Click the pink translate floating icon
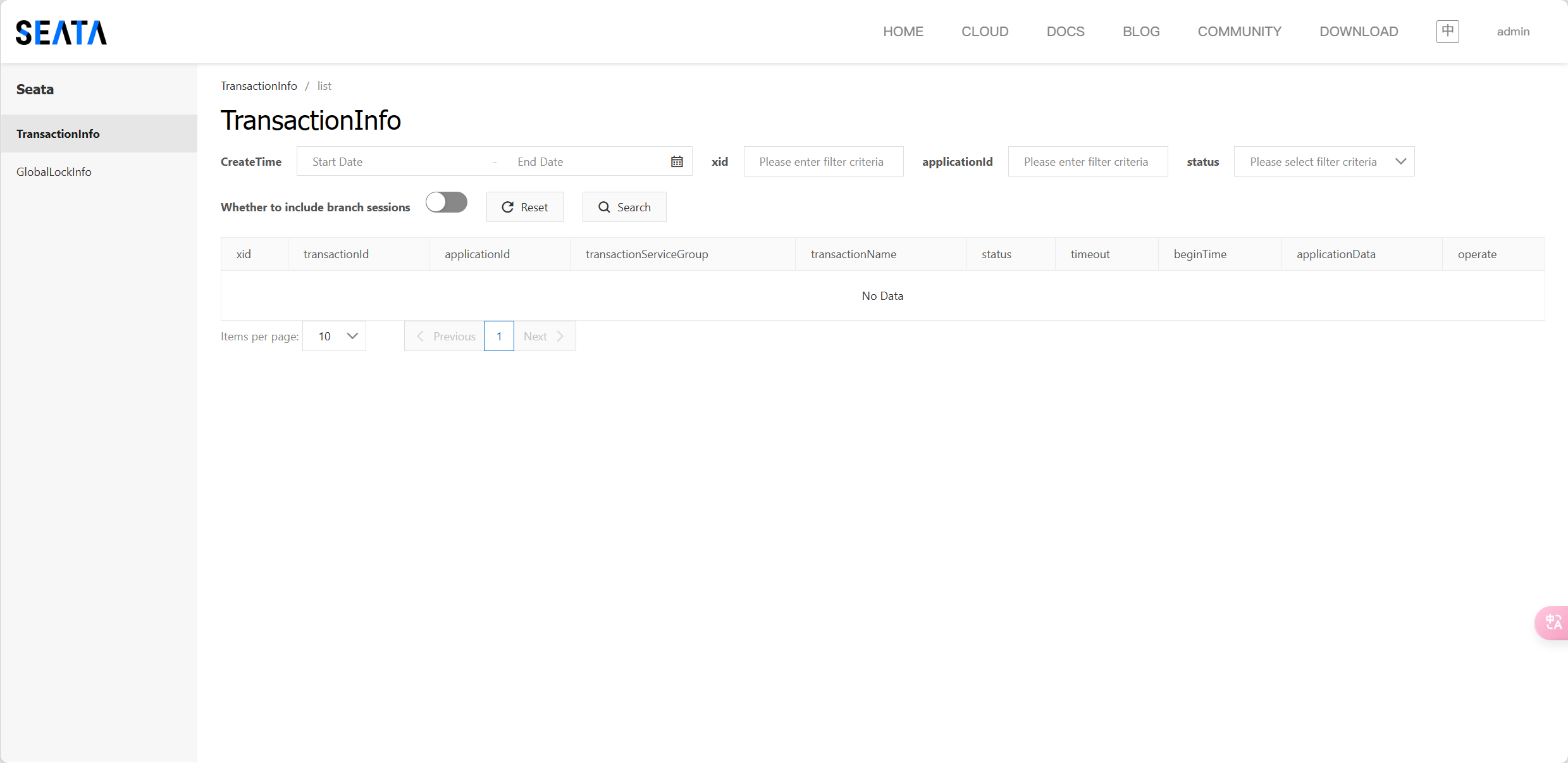This screenshot has height=763, width=1568. click(1553, 623)
